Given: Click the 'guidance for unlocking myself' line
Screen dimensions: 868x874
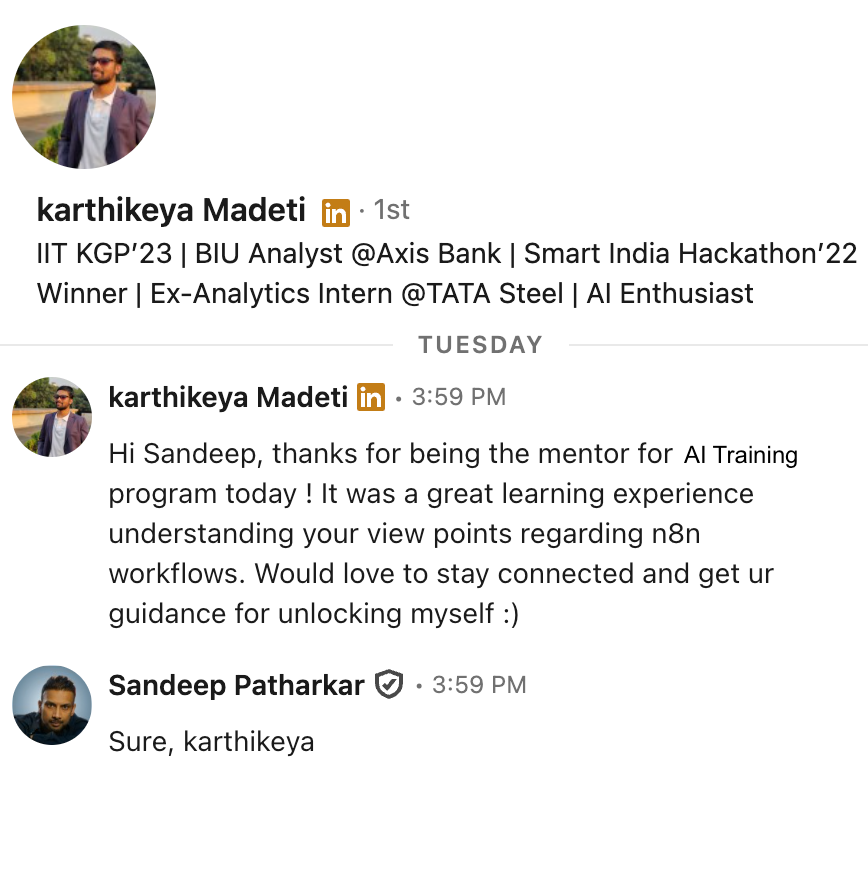Looking at the screenshot, I should click(x=314, y=614).
